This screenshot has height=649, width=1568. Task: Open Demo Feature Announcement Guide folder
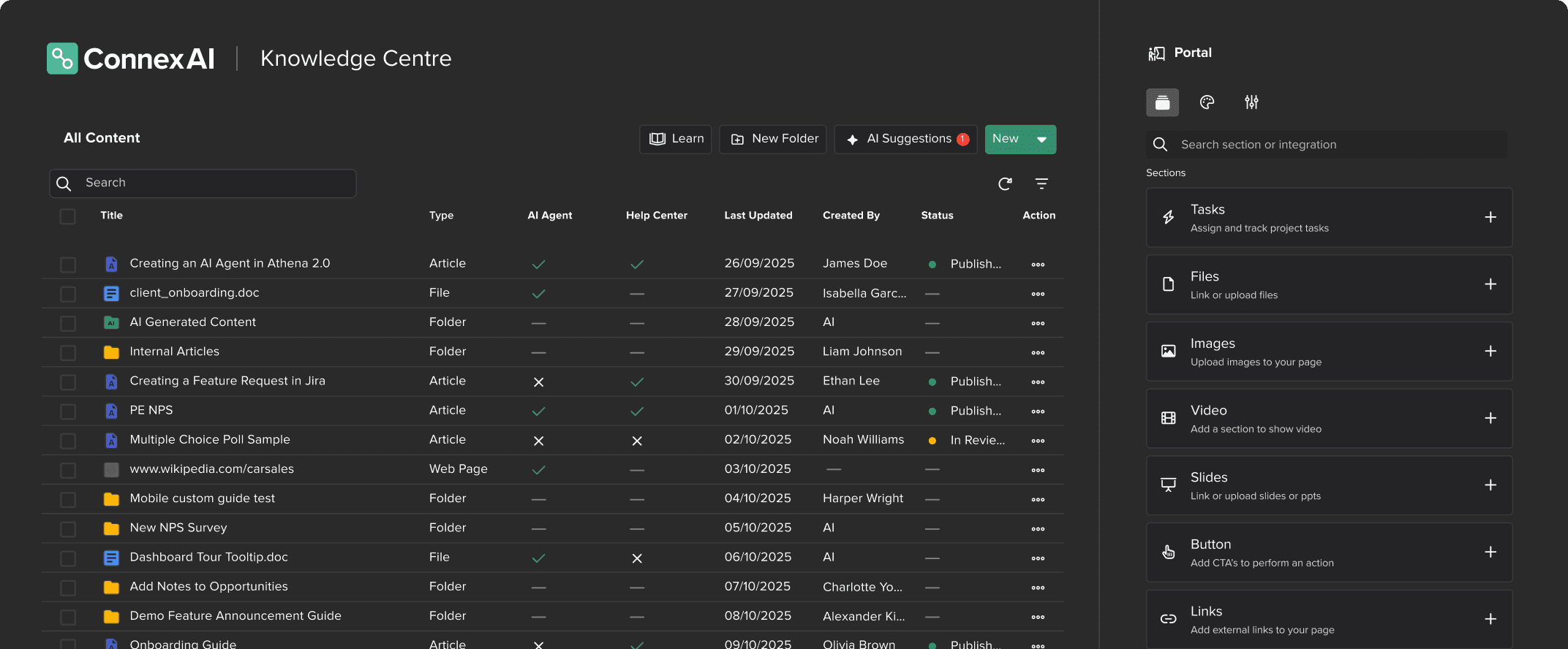click(235, 615)
